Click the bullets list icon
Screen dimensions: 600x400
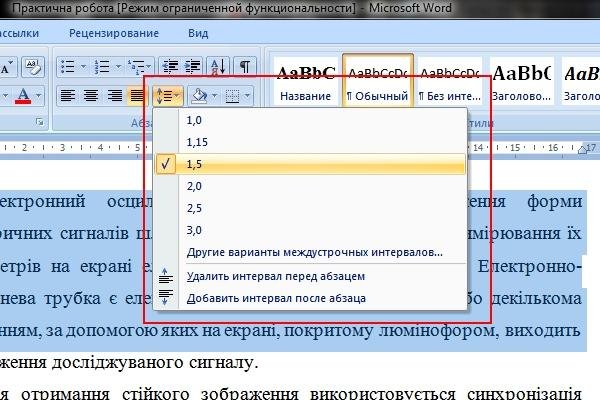(x=67, y=67)
